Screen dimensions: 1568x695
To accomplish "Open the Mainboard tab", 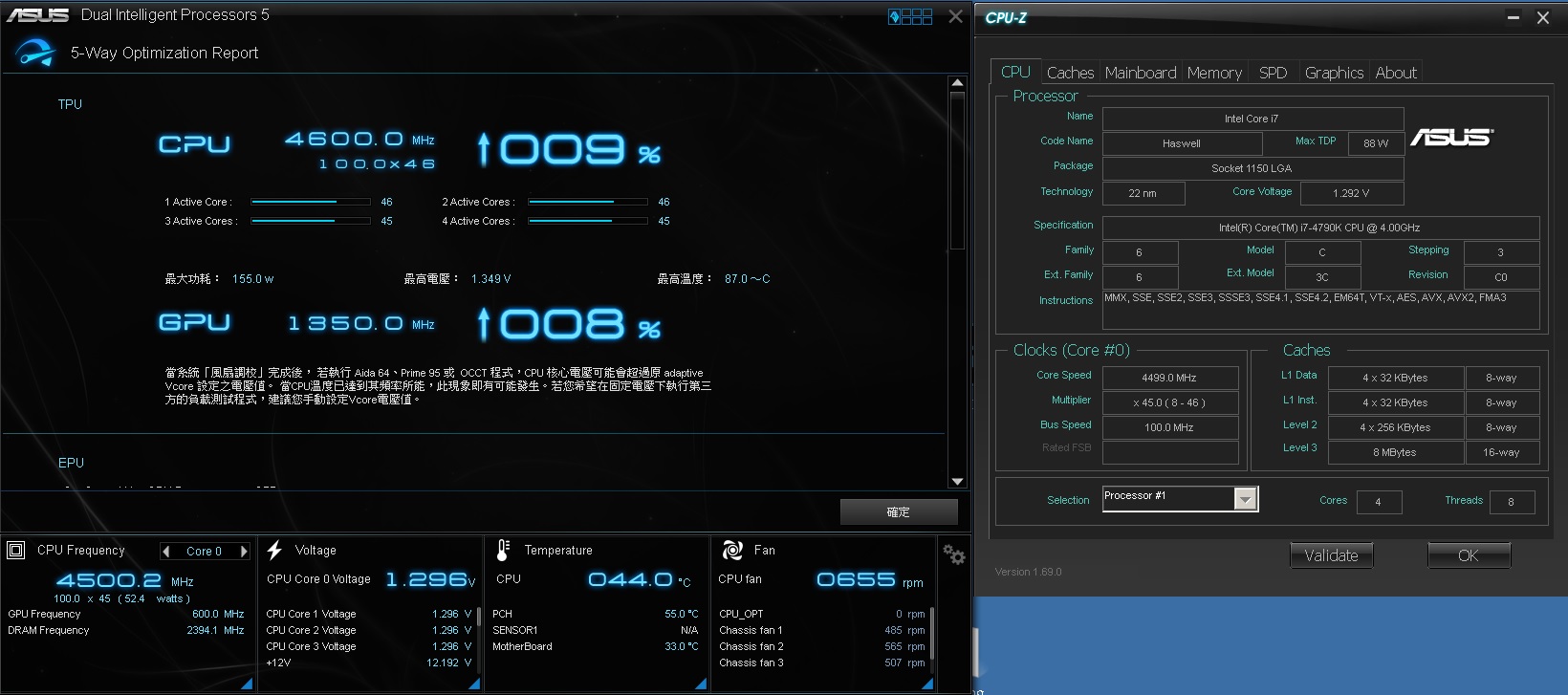I will [1141, 73].
